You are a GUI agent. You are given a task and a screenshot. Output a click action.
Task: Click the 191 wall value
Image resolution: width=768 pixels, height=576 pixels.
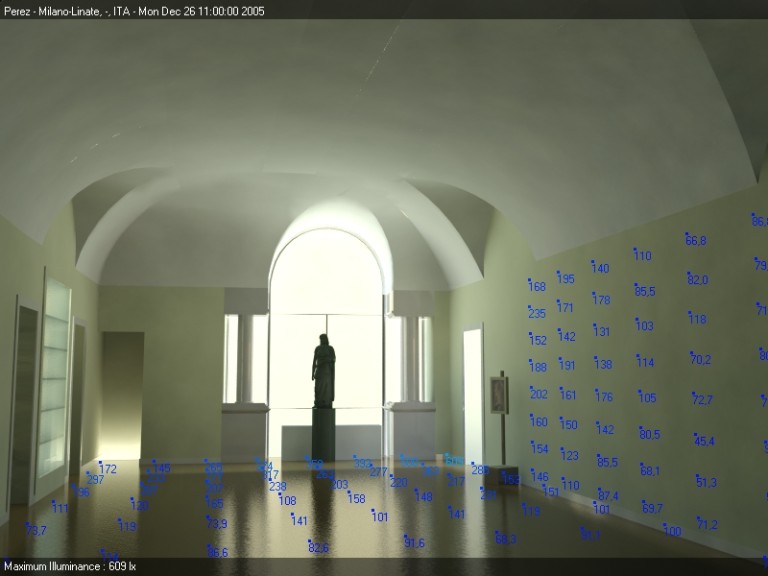click(567, 365)
